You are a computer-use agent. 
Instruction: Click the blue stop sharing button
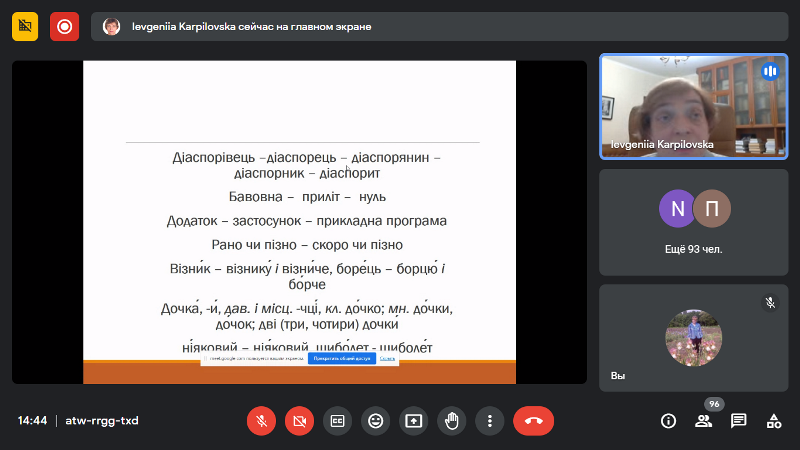pyautogui.click(x=341, y=358)
